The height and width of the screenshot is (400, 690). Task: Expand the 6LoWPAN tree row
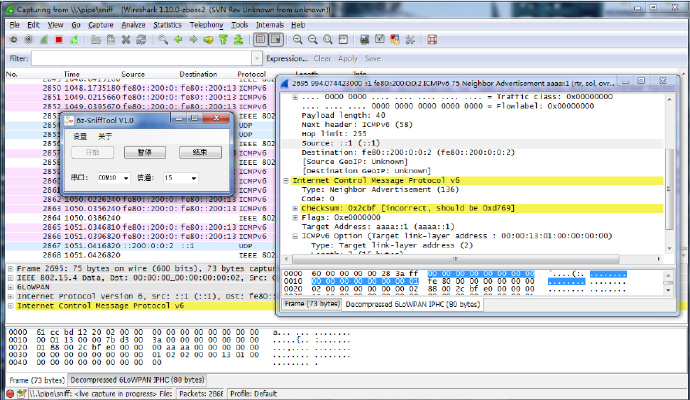click(11, 287)
